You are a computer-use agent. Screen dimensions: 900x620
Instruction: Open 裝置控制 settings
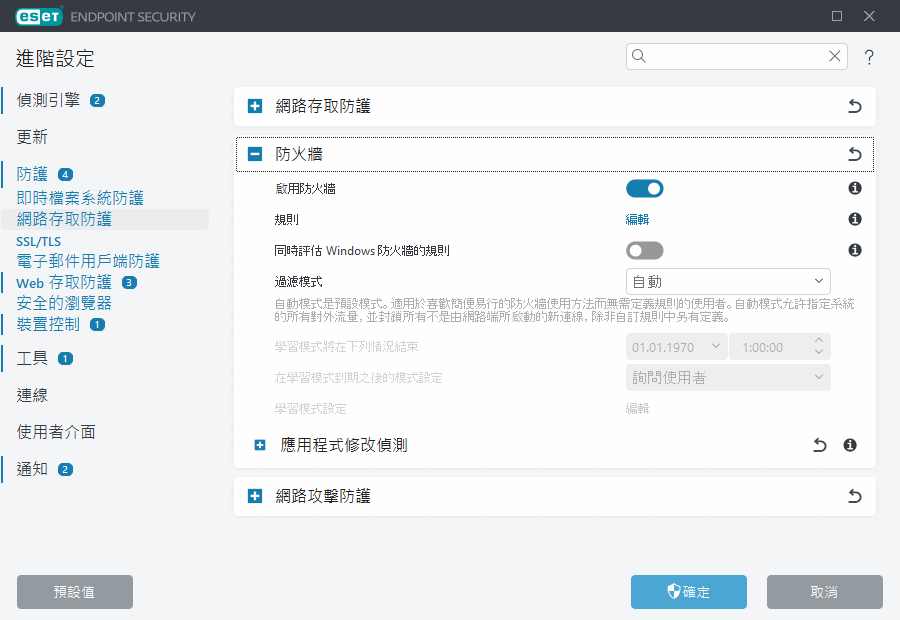pos(48,324)
